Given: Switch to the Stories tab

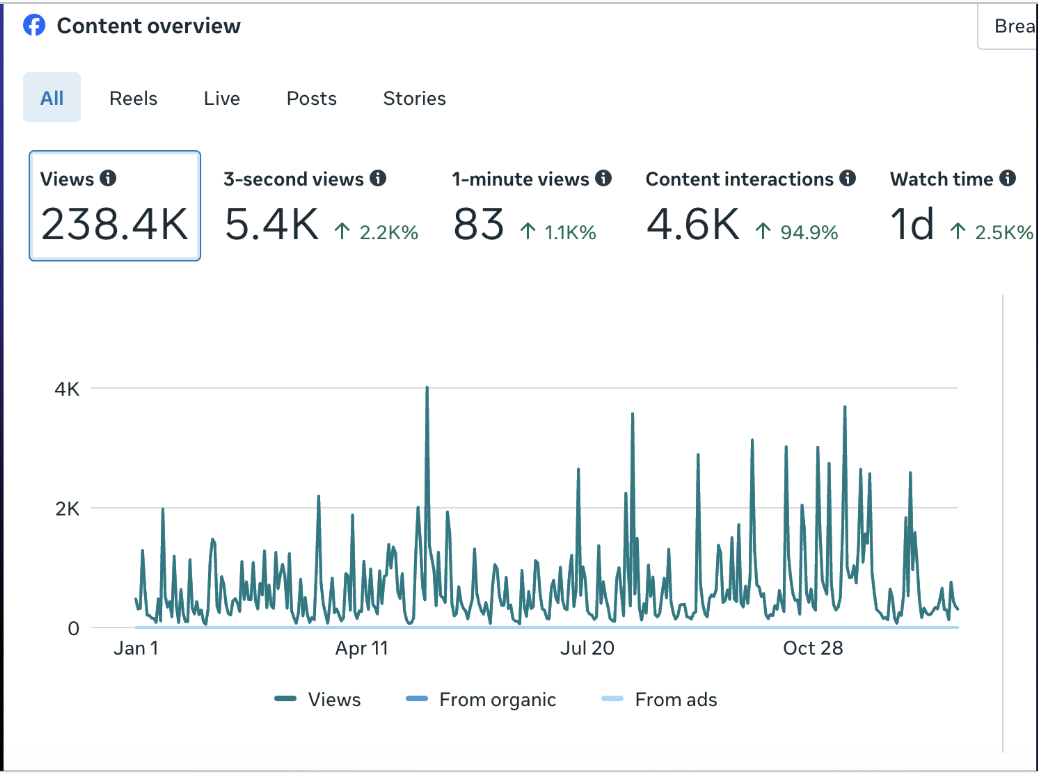Looking at the screenshot, I should 414,99.
